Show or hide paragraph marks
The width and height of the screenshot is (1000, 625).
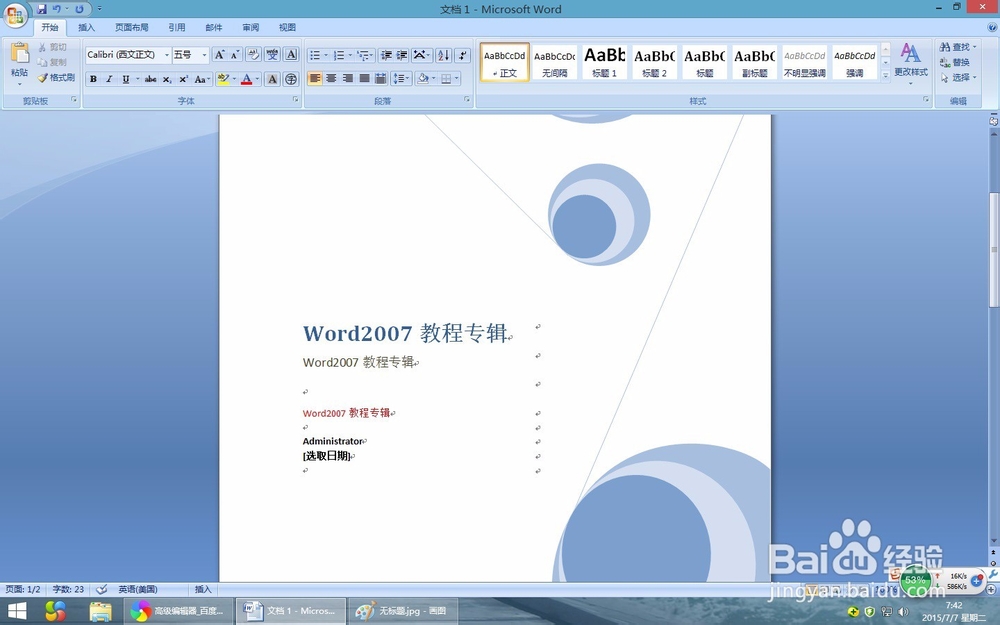tap(463, 55)
